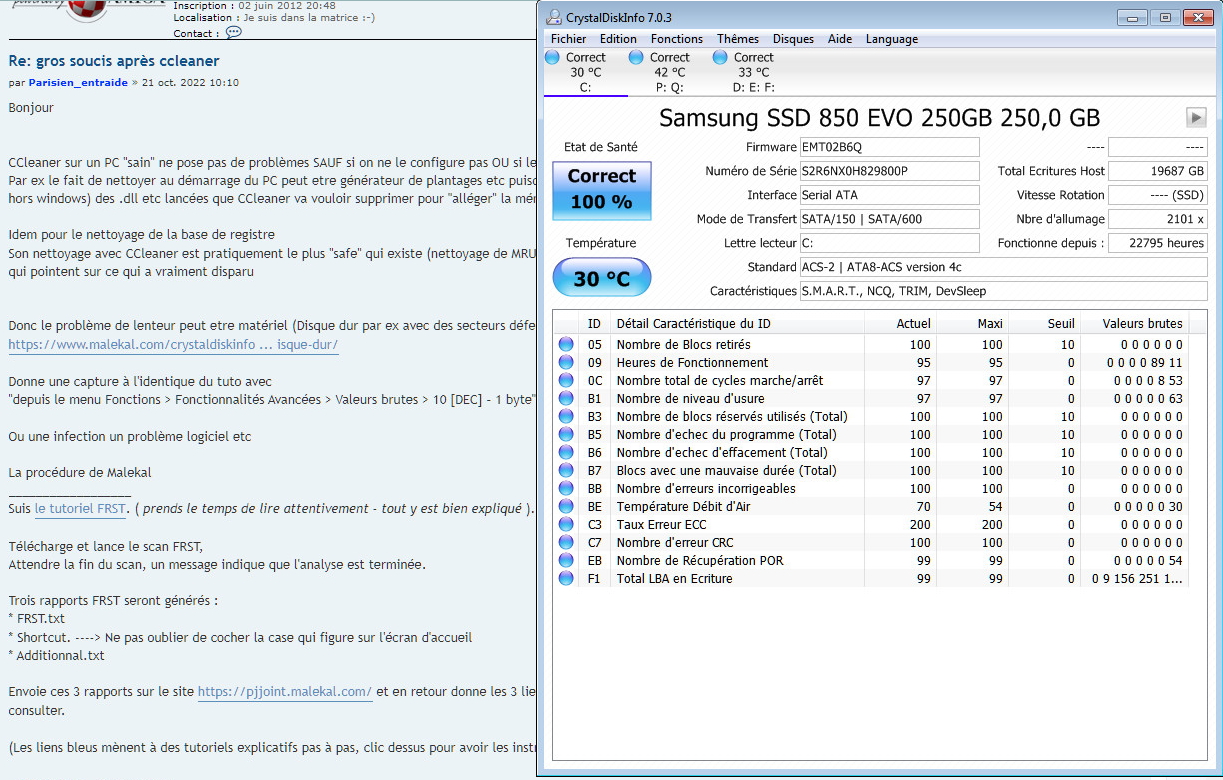Open the malekal.com crystaldiskinfo tutorial link
The image size is (1223, 780).
point(174,345)
